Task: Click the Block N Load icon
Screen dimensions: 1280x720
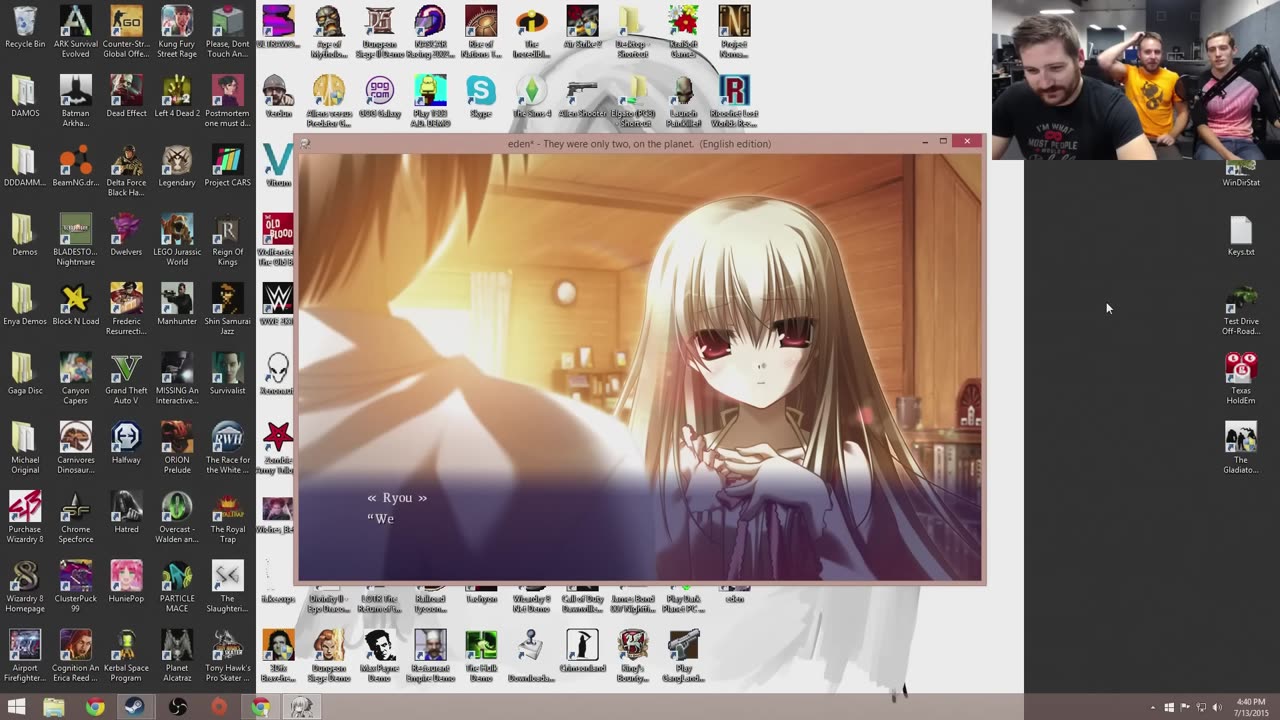Action: pyautogui.click(x=75, y=305)
